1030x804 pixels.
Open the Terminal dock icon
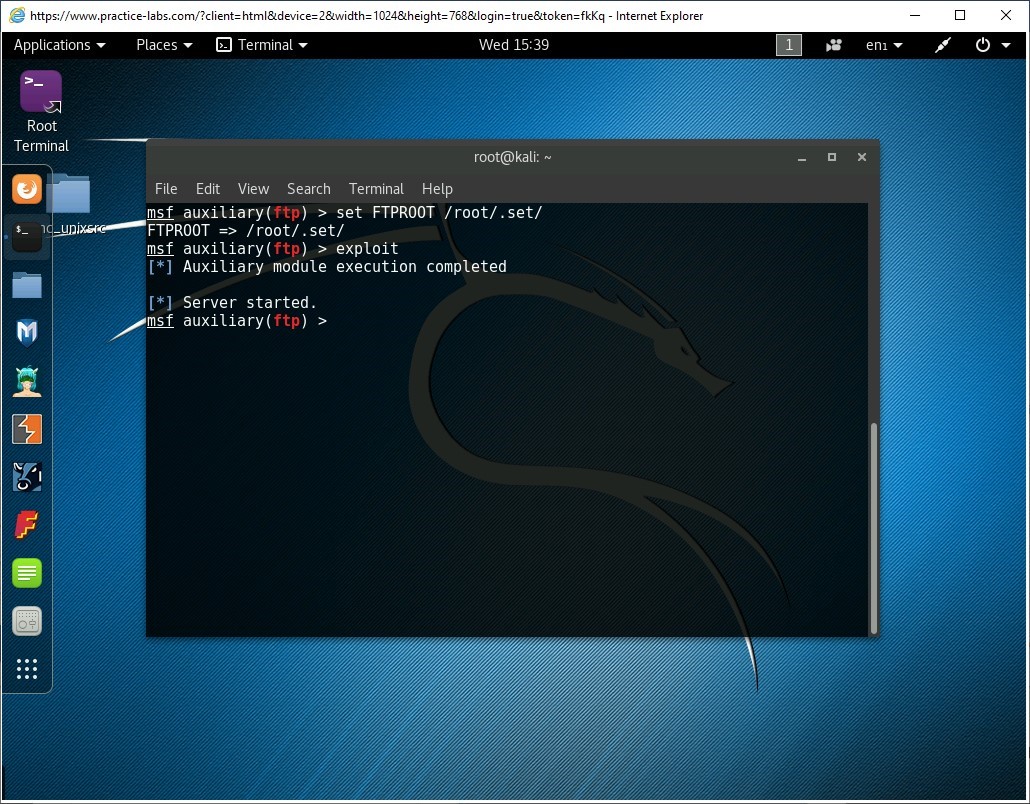27,237
